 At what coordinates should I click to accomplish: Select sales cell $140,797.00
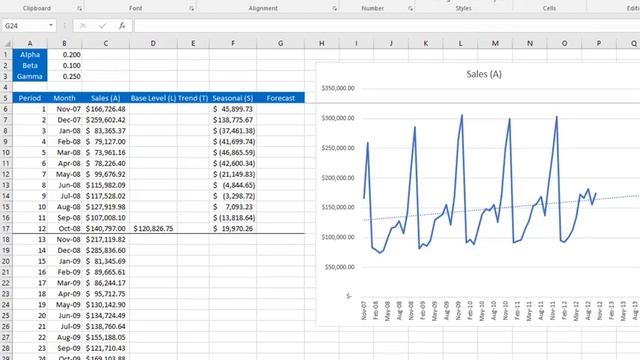(x=106, y=229)
